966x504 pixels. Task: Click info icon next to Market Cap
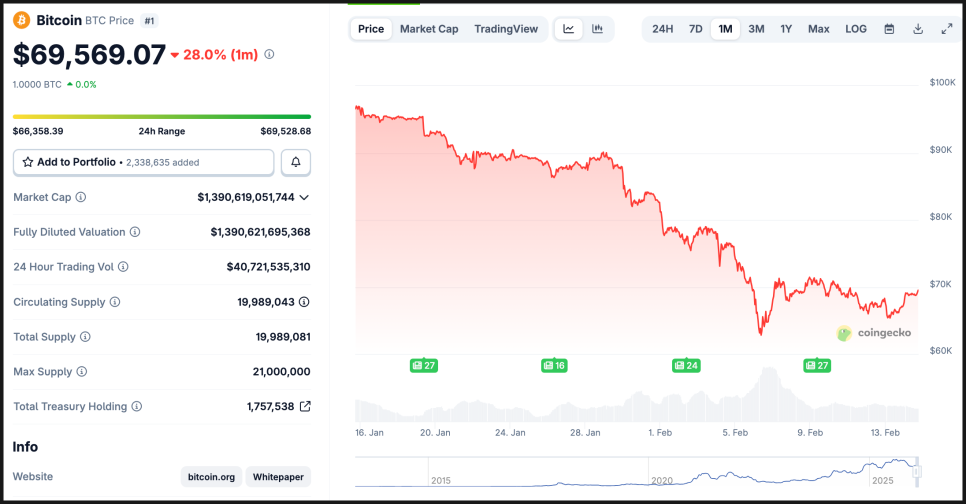[81, 198]
